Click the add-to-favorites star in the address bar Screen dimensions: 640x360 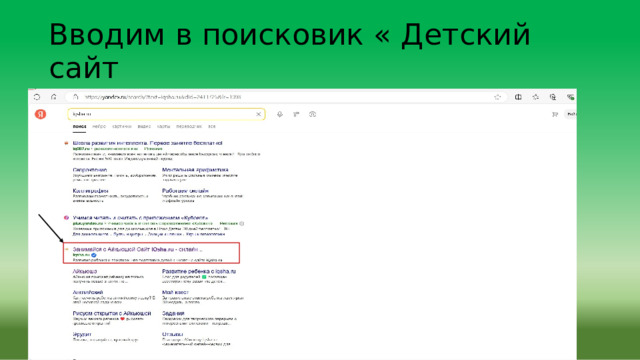coord(497,97)
